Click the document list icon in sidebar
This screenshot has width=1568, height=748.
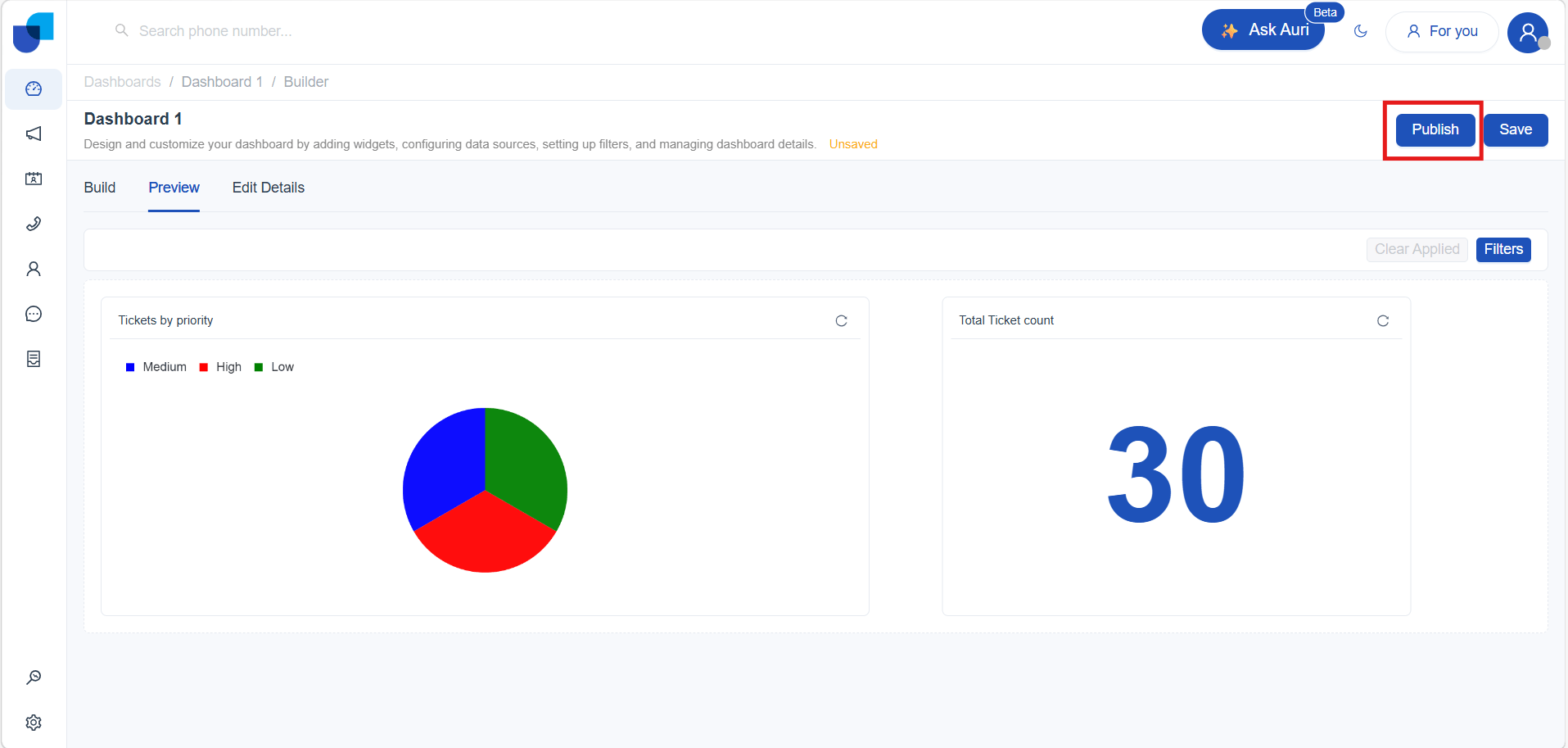pyautogui.click(x=34, y=359)
